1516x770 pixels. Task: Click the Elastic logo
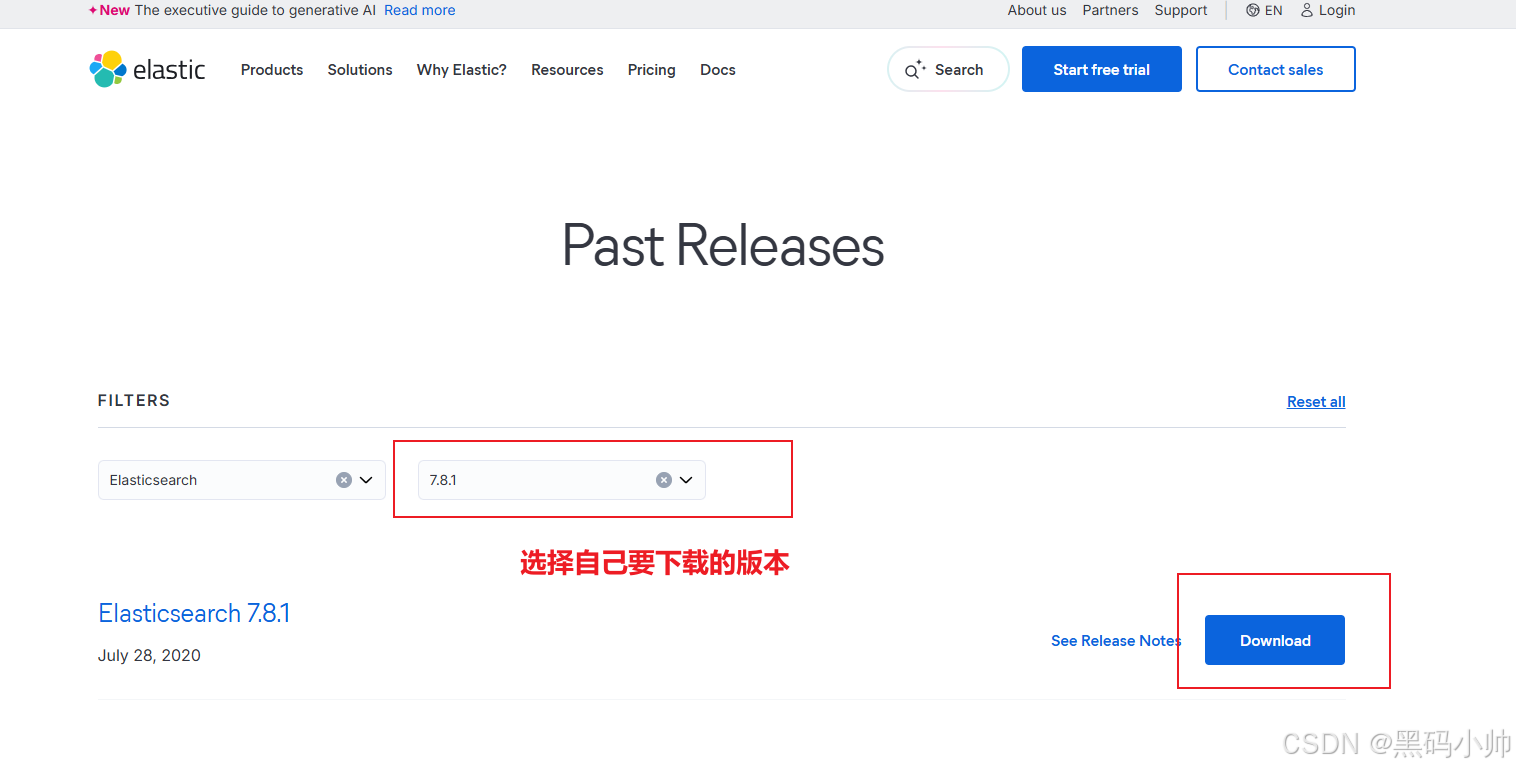(147, 69)
